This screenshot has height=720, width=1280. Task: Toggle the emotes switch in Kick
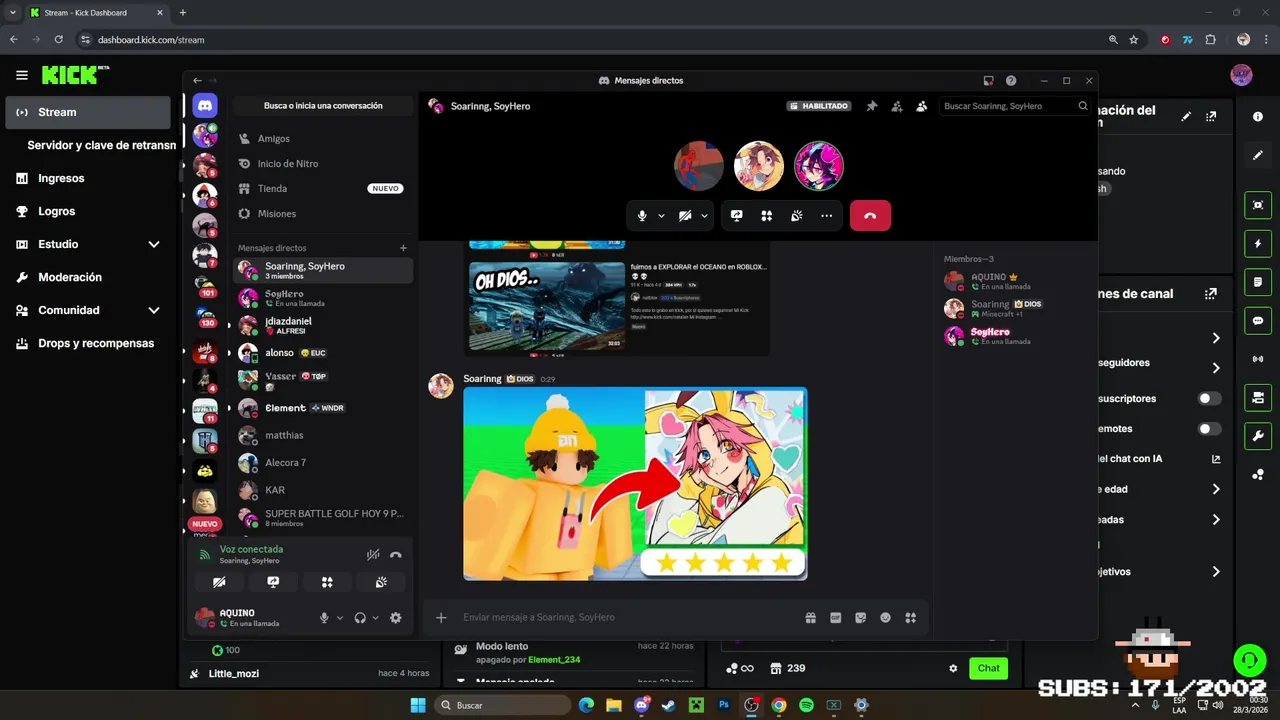coord(1210,428)
